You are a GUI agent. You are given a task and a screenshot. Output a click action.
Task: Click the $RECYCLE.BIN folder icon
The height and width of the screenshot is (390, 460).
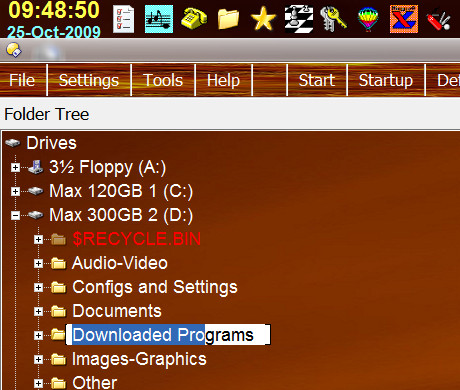tap(59, 239)
